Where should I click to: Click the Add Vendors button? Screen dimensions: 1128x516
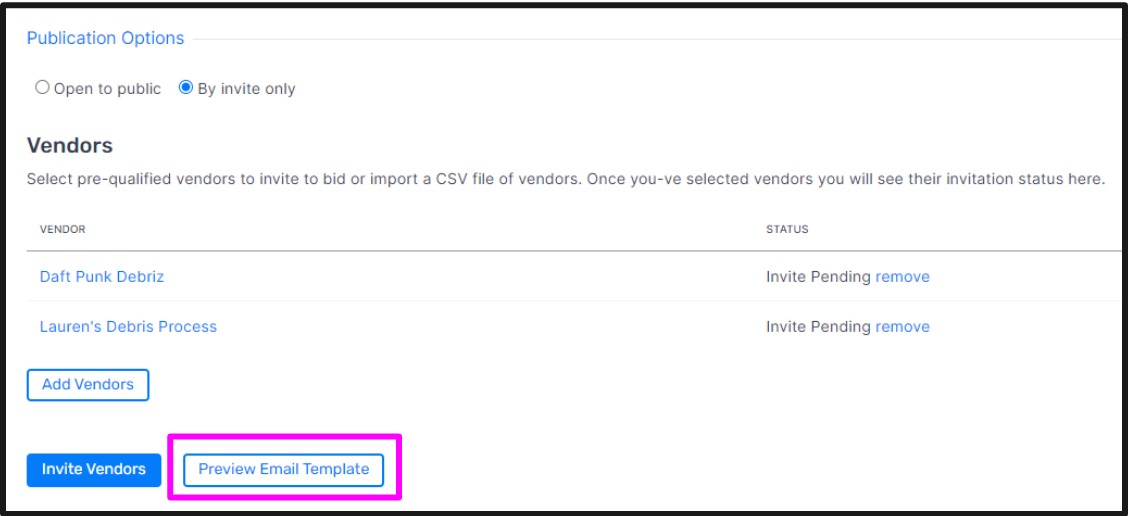coord(88,384)
